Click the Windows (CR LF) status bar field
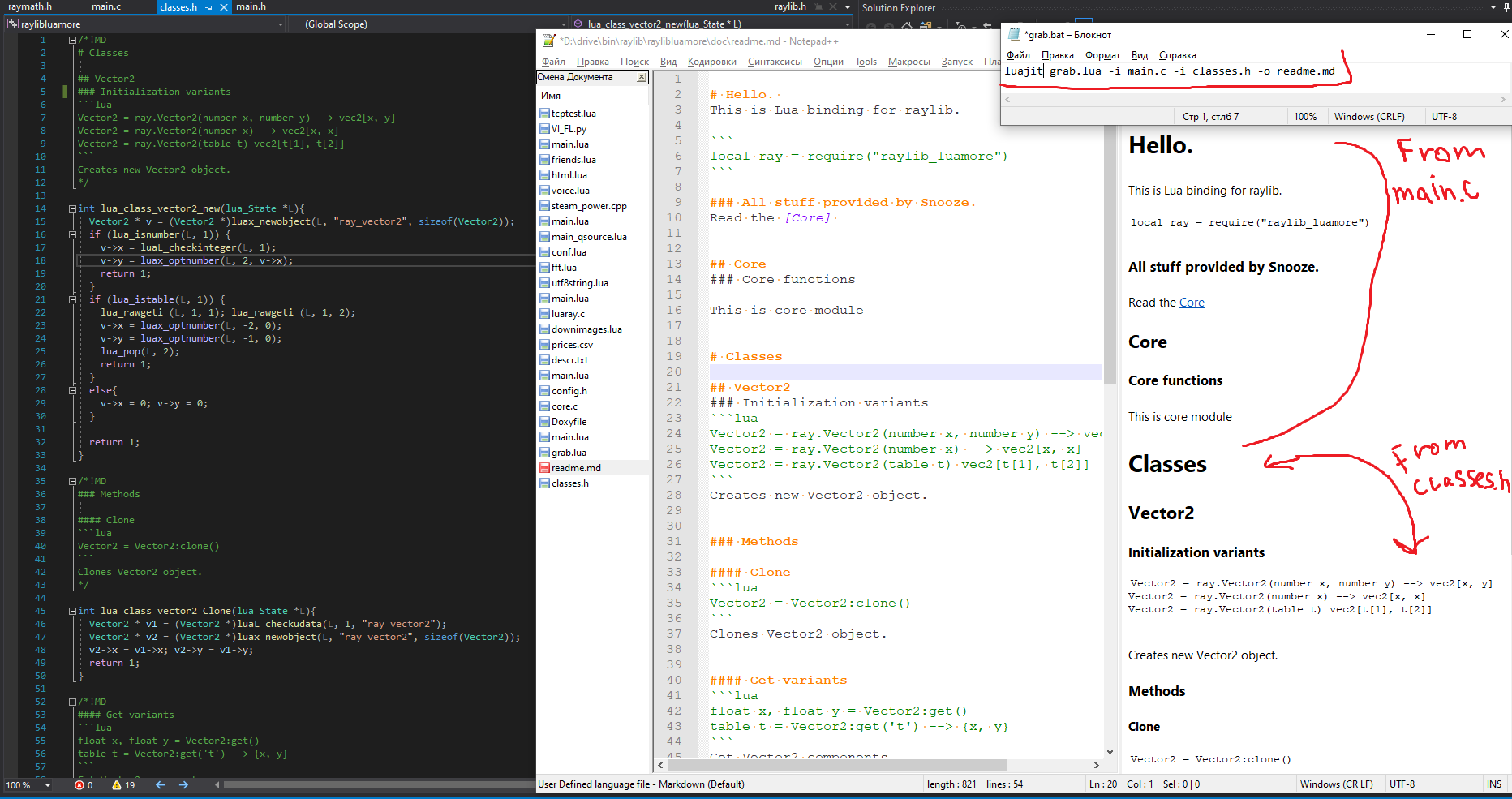1512x799 pixels. [1336, 784]
